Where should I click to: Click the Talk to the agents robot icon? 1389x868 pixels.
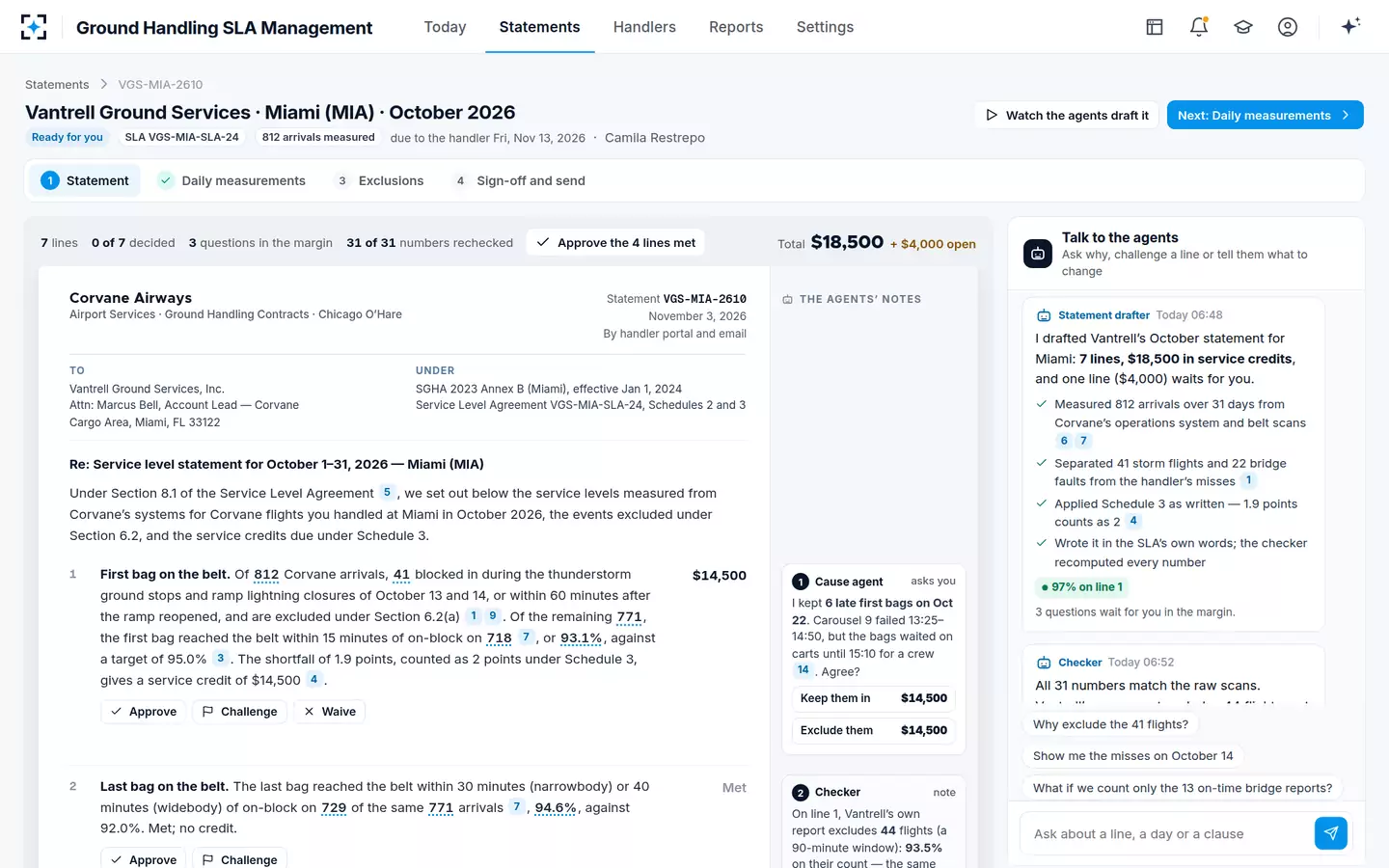(x=1038, y=254)
